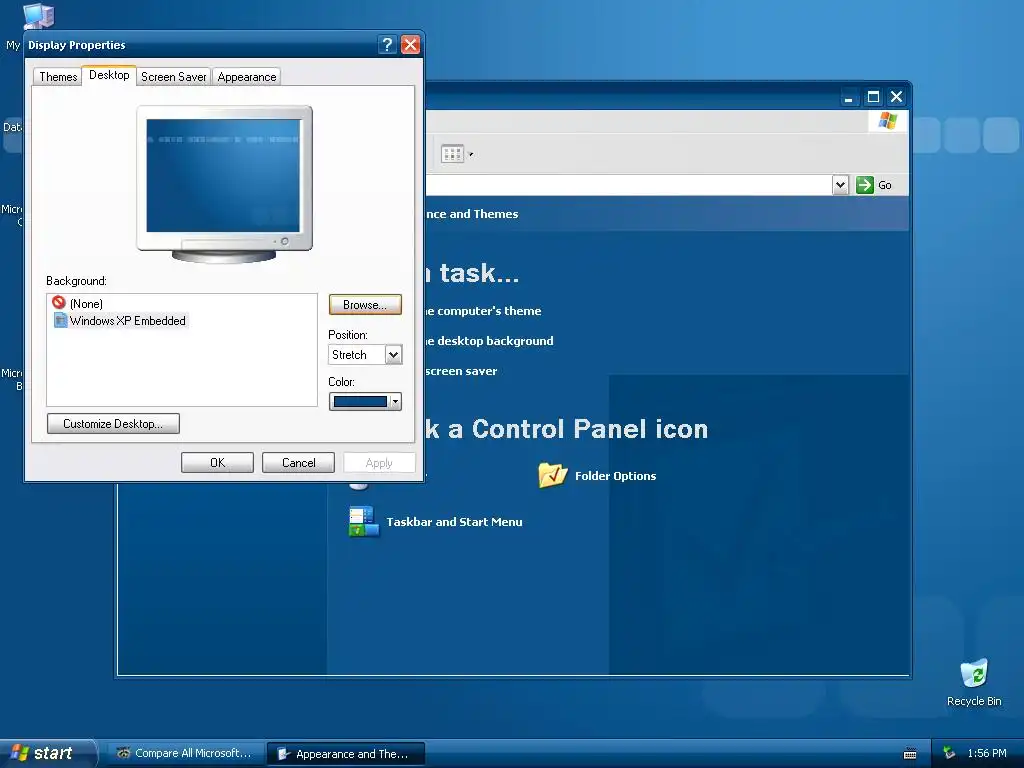Go to the Appearance tab
Screen dimensions: 1024x768
[247, 76]
